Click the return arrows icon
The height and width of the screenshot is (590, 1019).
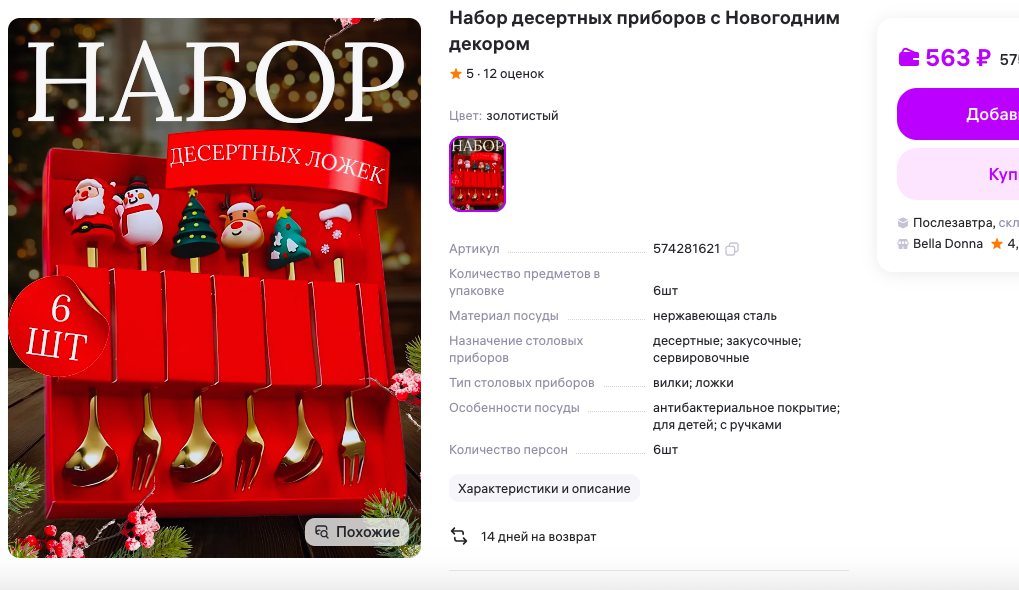pos(459,536)
